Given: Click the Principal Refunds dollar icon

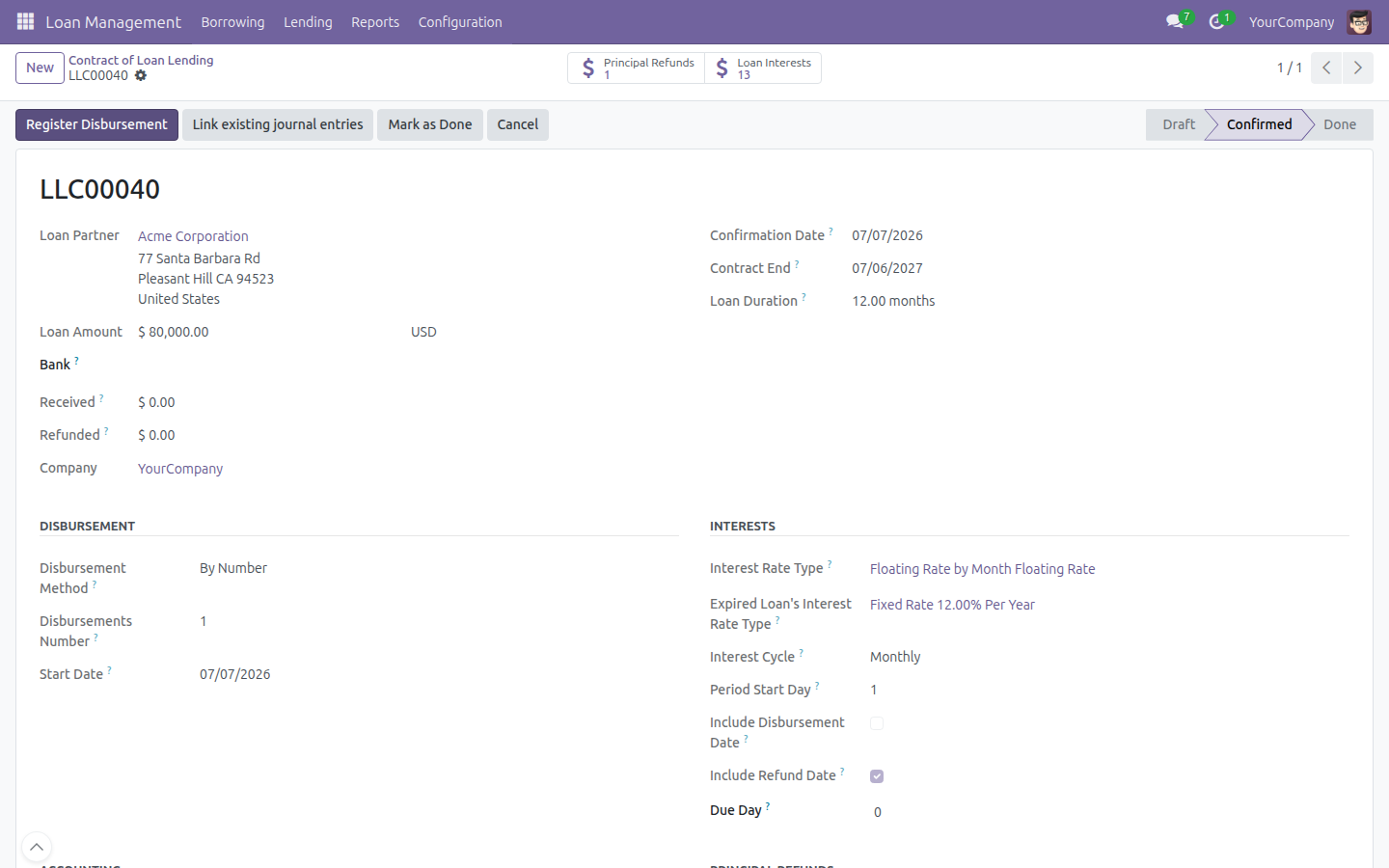Looking at the screenshot, I should 588,68.
